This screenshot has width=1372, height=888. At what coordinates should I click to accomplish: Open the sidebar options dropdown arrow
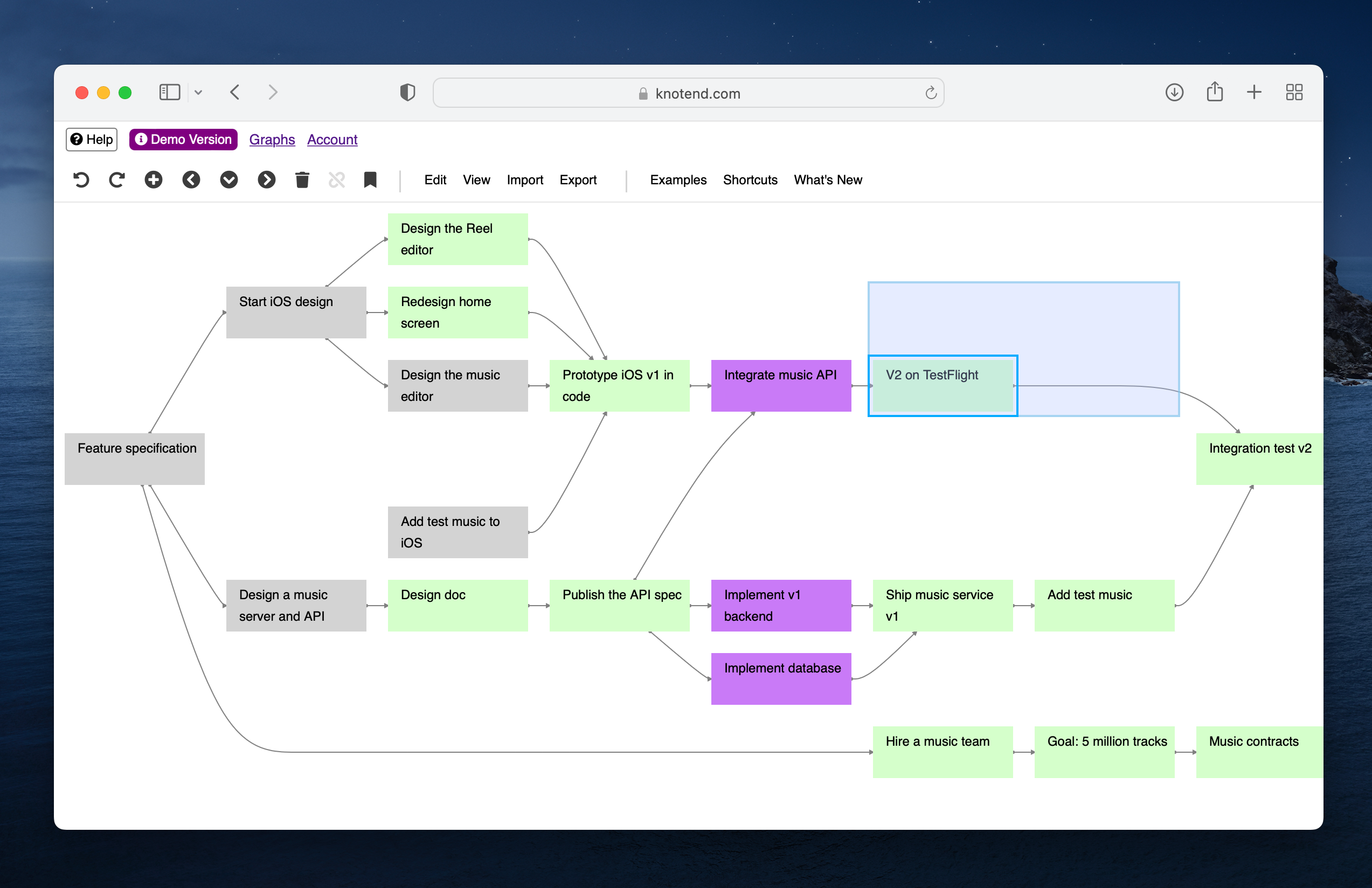click(x=198, y=92)
